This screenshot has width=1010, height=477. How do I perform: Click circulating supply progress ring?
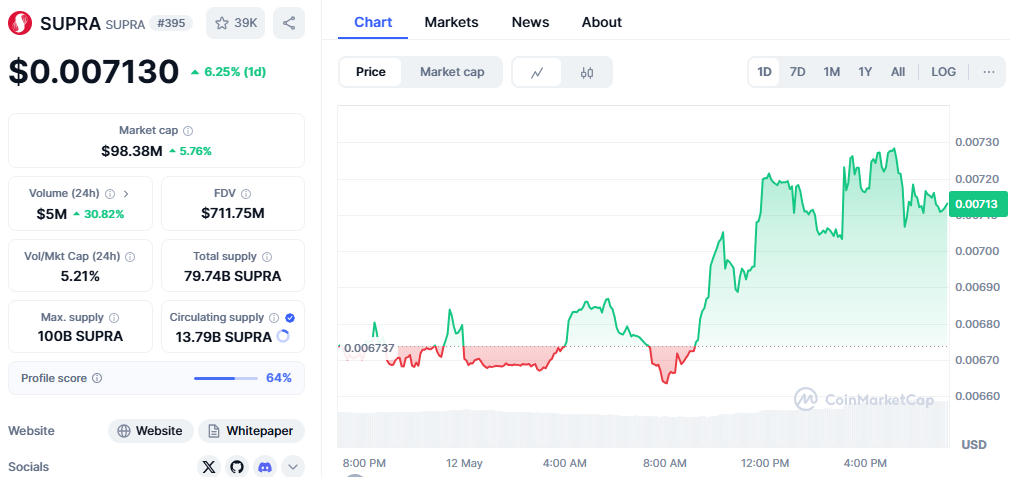(x=282, y=336)
